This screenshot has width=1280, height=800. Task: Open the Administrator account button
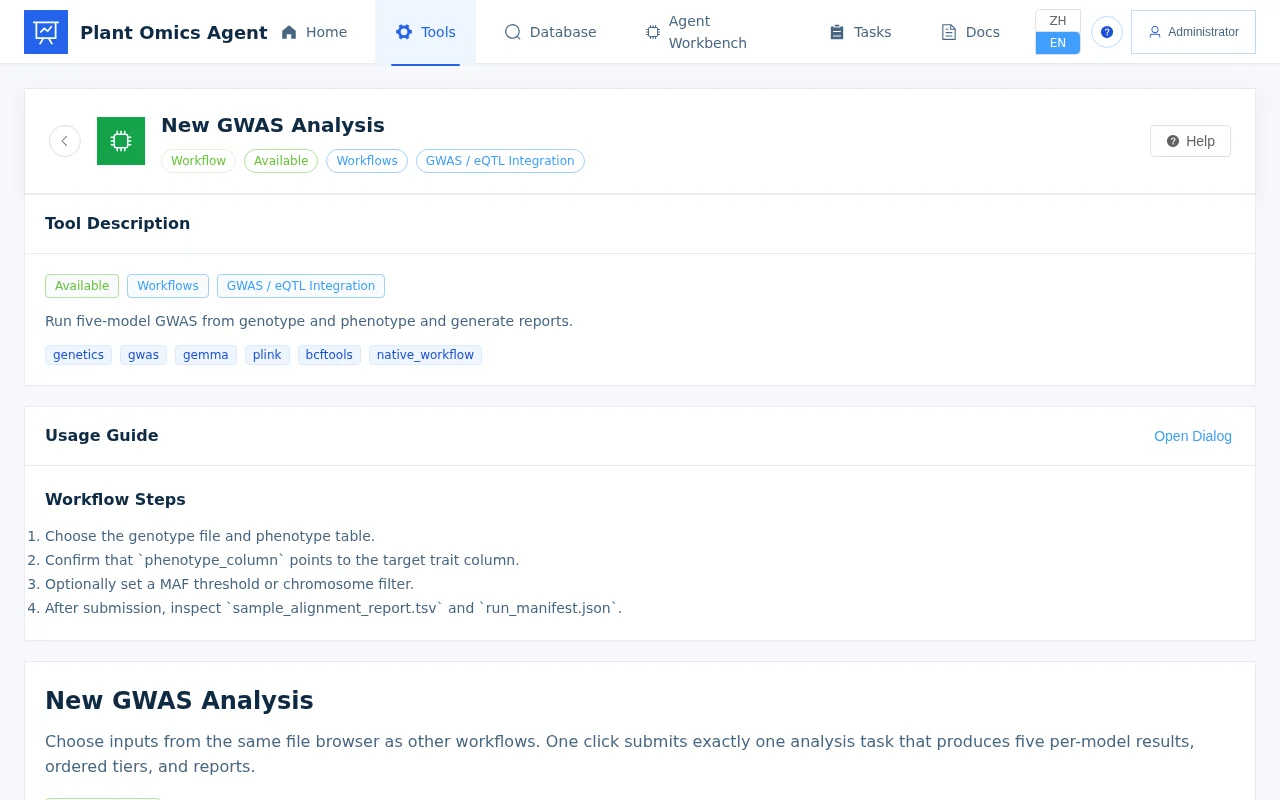pos(1193,32)
